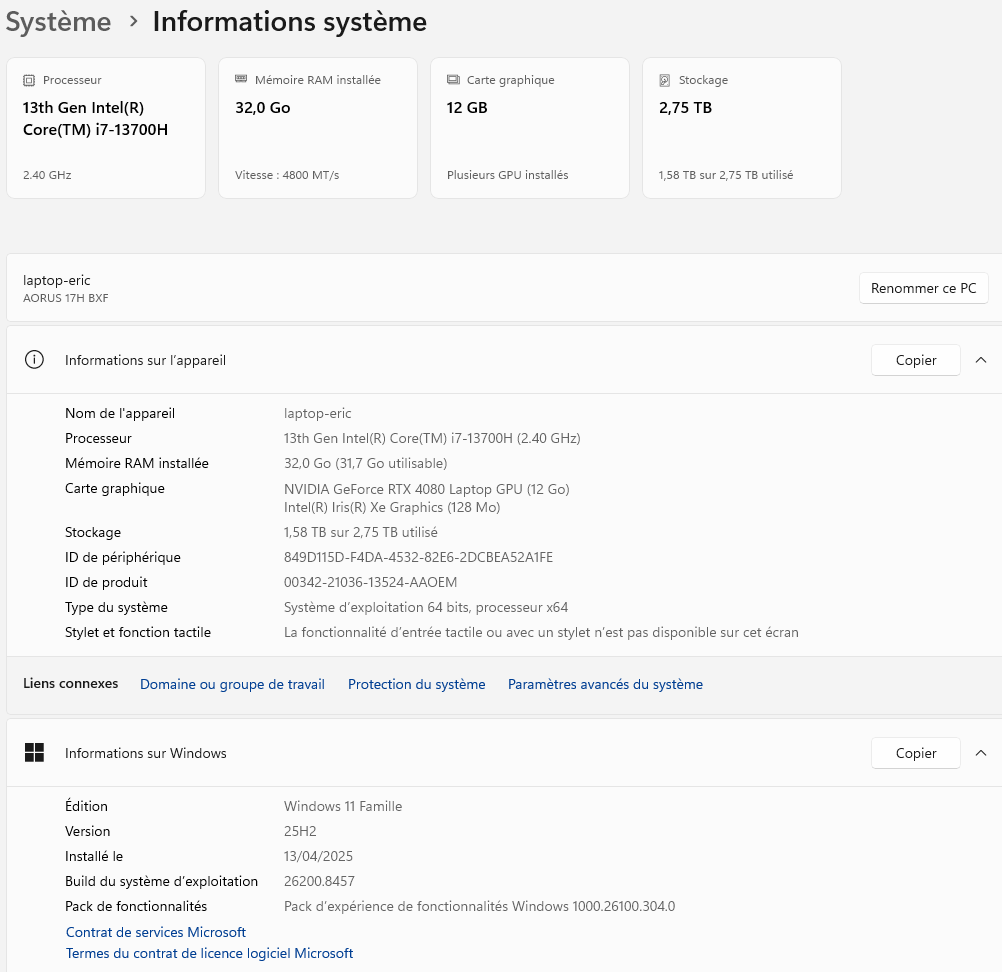Open the Stockage 2,75 TB card
Image resolution: width=1002 pixels, height=972 pixels.
[741, 128]
